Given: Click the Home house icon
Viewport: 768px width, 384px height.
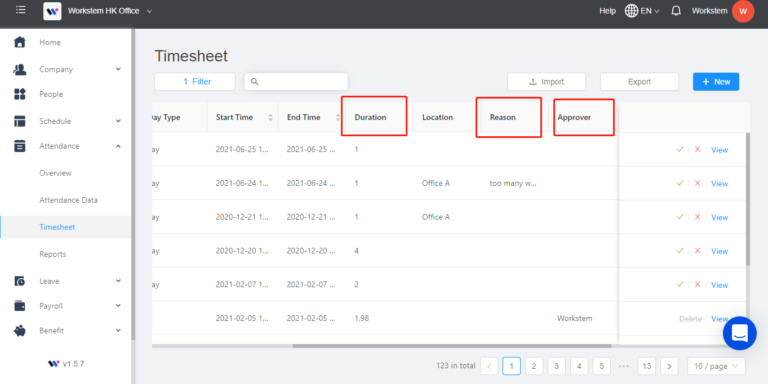Looking at the screenshot, I should [x=20, y=42].
